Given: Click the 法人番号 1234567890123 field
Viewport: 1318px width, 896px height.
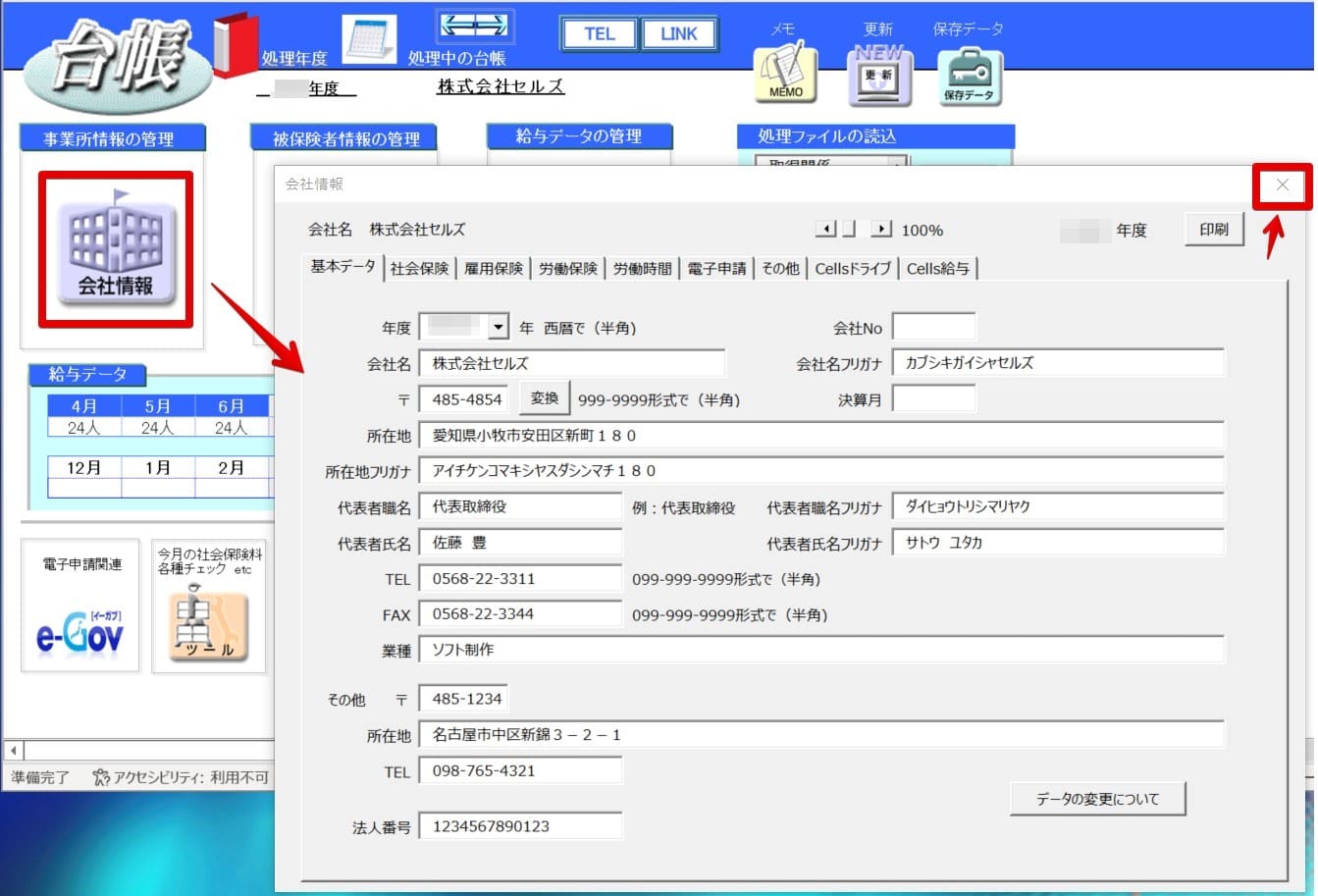Looking at the screenshot, I should tap(520, 826).
